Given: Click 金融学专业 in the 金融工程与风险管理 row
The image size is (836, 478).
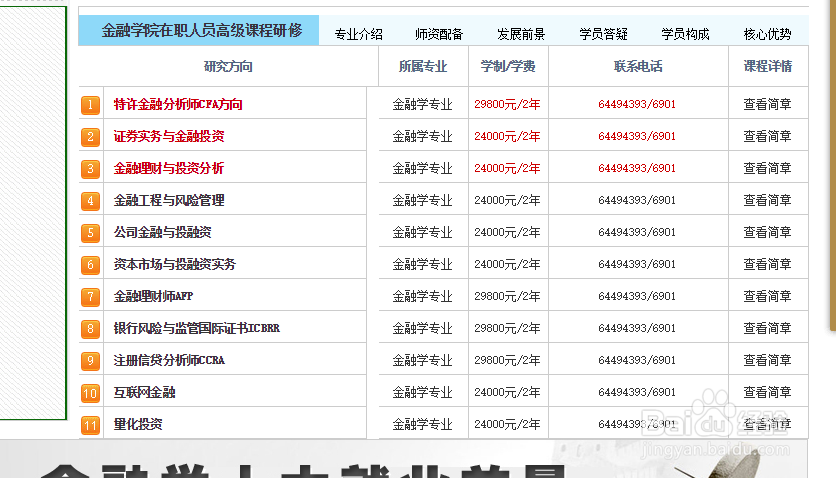Looking at the screenshot, I should point(422,200).
